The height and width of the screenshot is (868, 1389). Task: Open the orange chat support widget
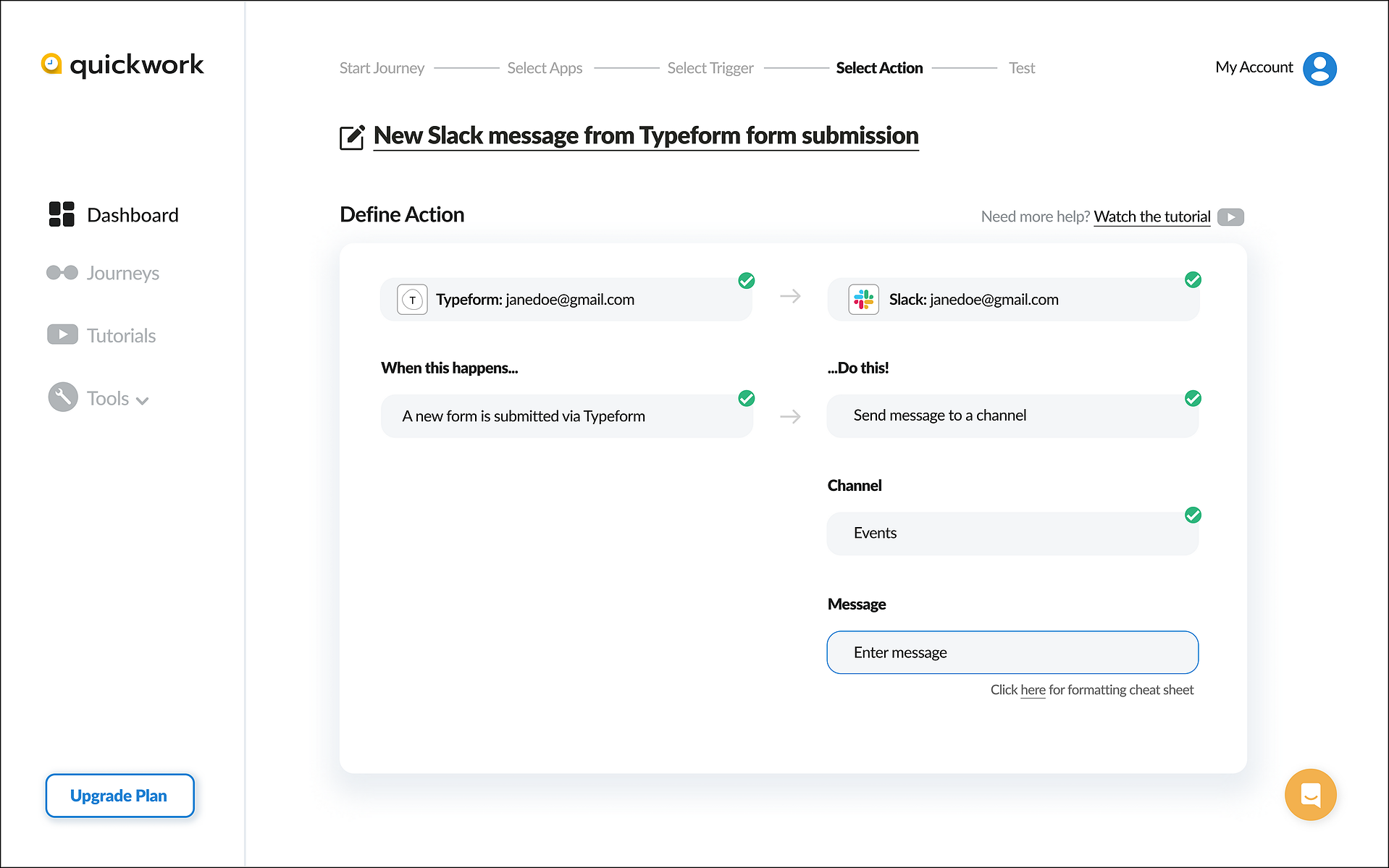[x=1310, y=794]
